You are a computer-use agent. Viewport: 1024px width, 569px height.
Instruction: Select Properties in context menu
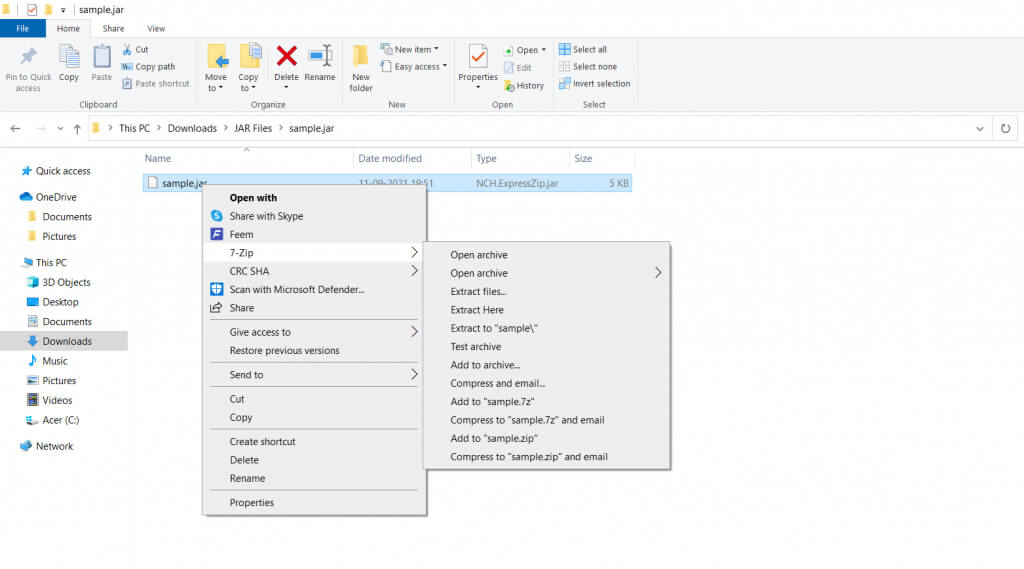pos(314,502)
